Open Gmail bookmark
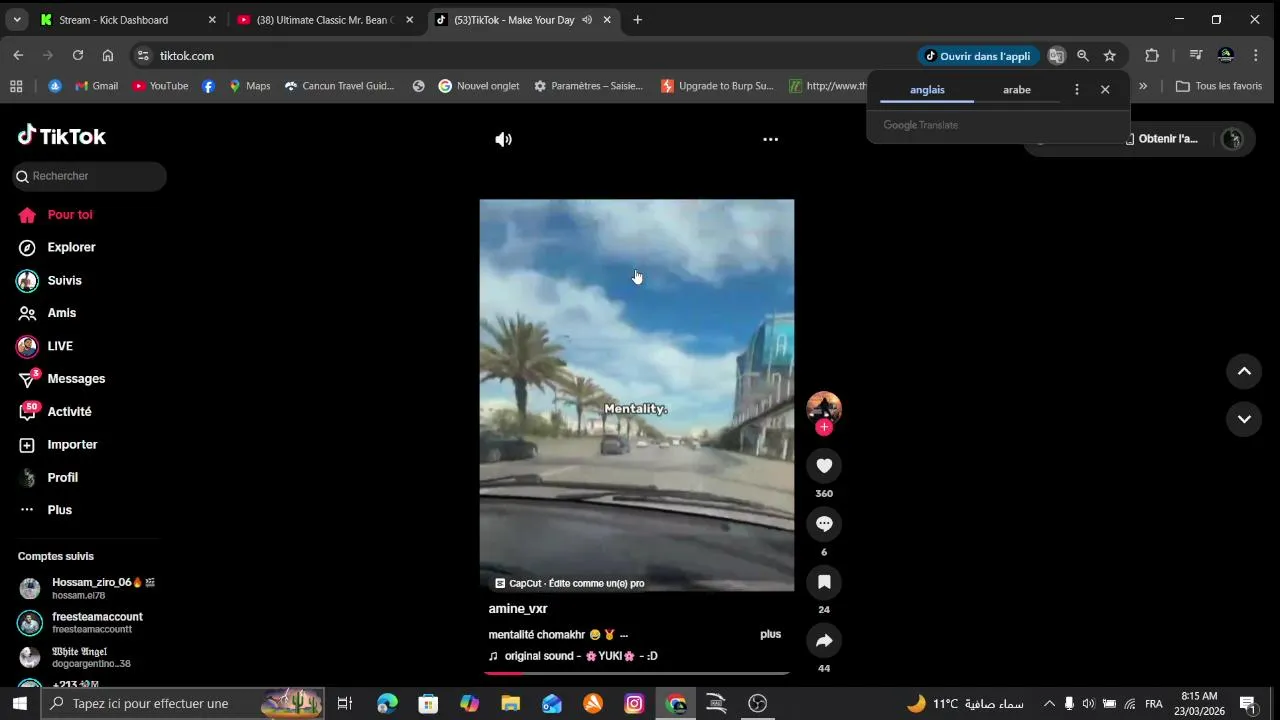Image resolution: width=1280 pixels, height=720 pixels. [96, 86]
